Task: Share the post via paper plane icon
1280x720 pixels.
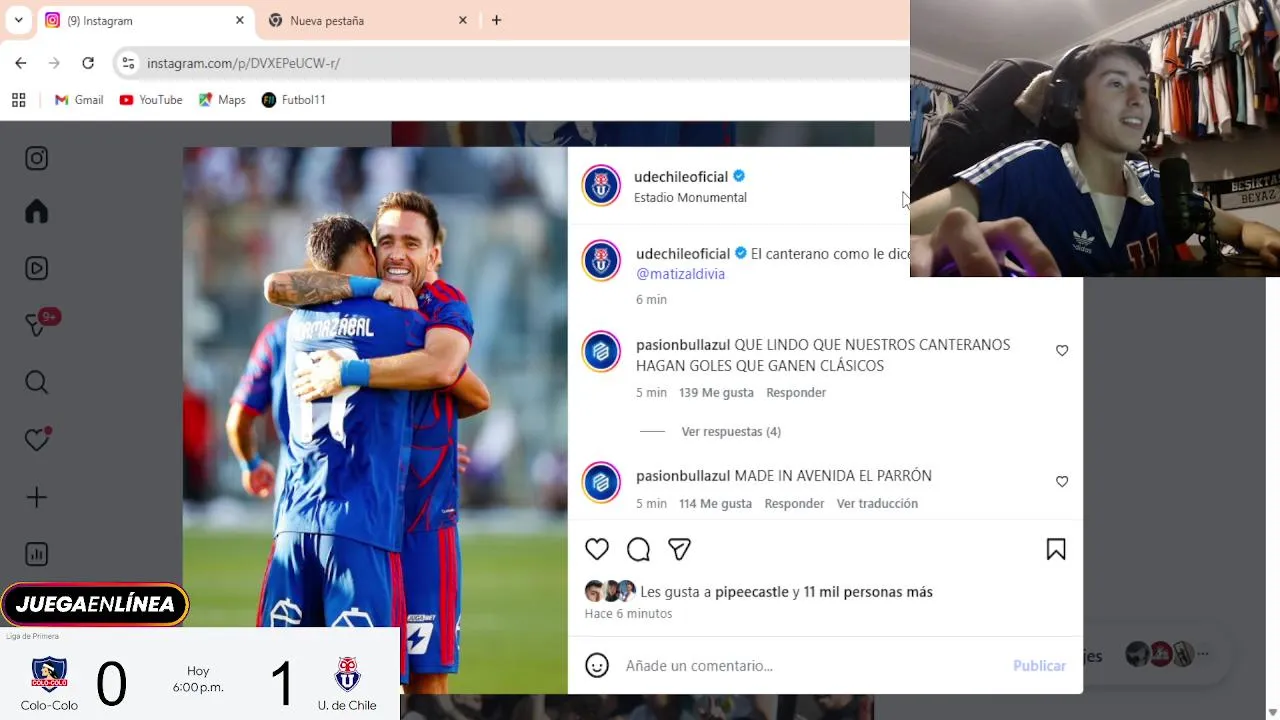Action: (x=679, y=549)
